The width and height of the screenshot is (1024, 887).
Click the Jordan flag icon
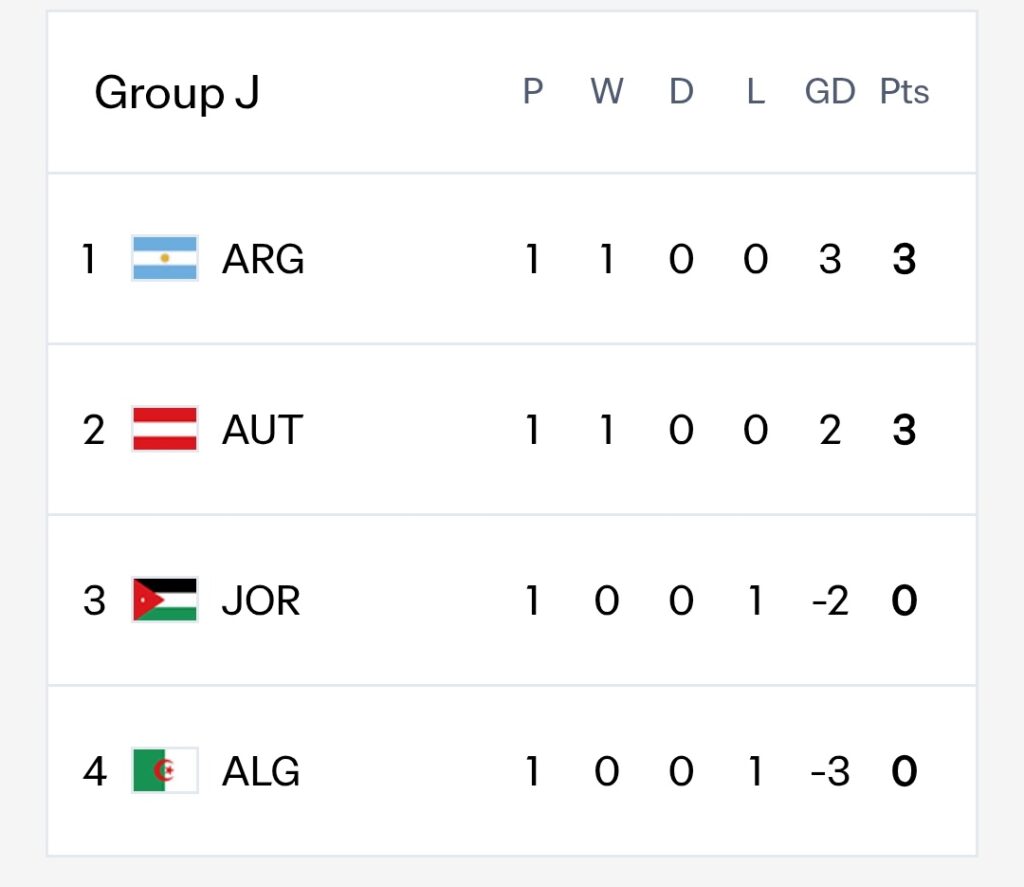(x=165, y=600)
